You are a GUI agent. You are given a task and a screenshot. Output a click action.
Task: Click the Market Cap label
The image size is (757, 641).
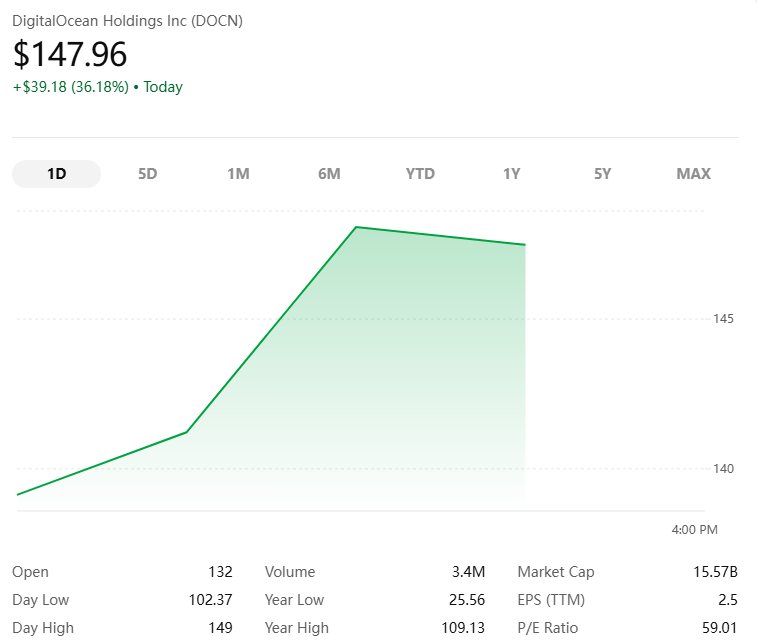(556, 572)
